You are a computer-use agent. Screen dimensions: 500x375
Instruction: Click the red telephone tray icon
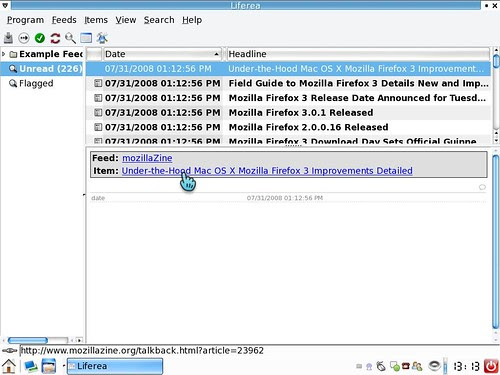point(405,366)
